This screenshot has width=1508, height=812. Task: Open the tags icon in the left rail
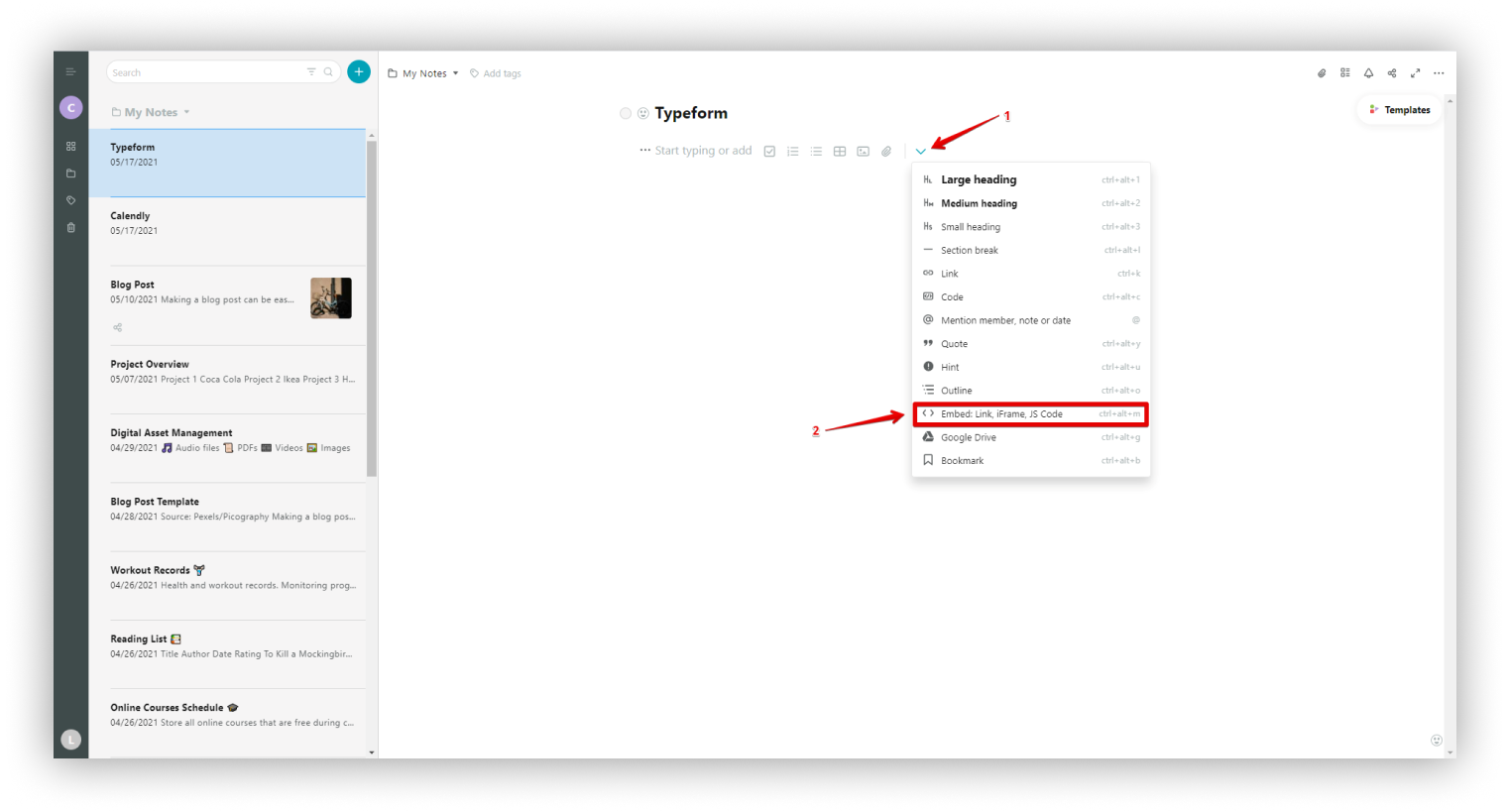point(70,200)
